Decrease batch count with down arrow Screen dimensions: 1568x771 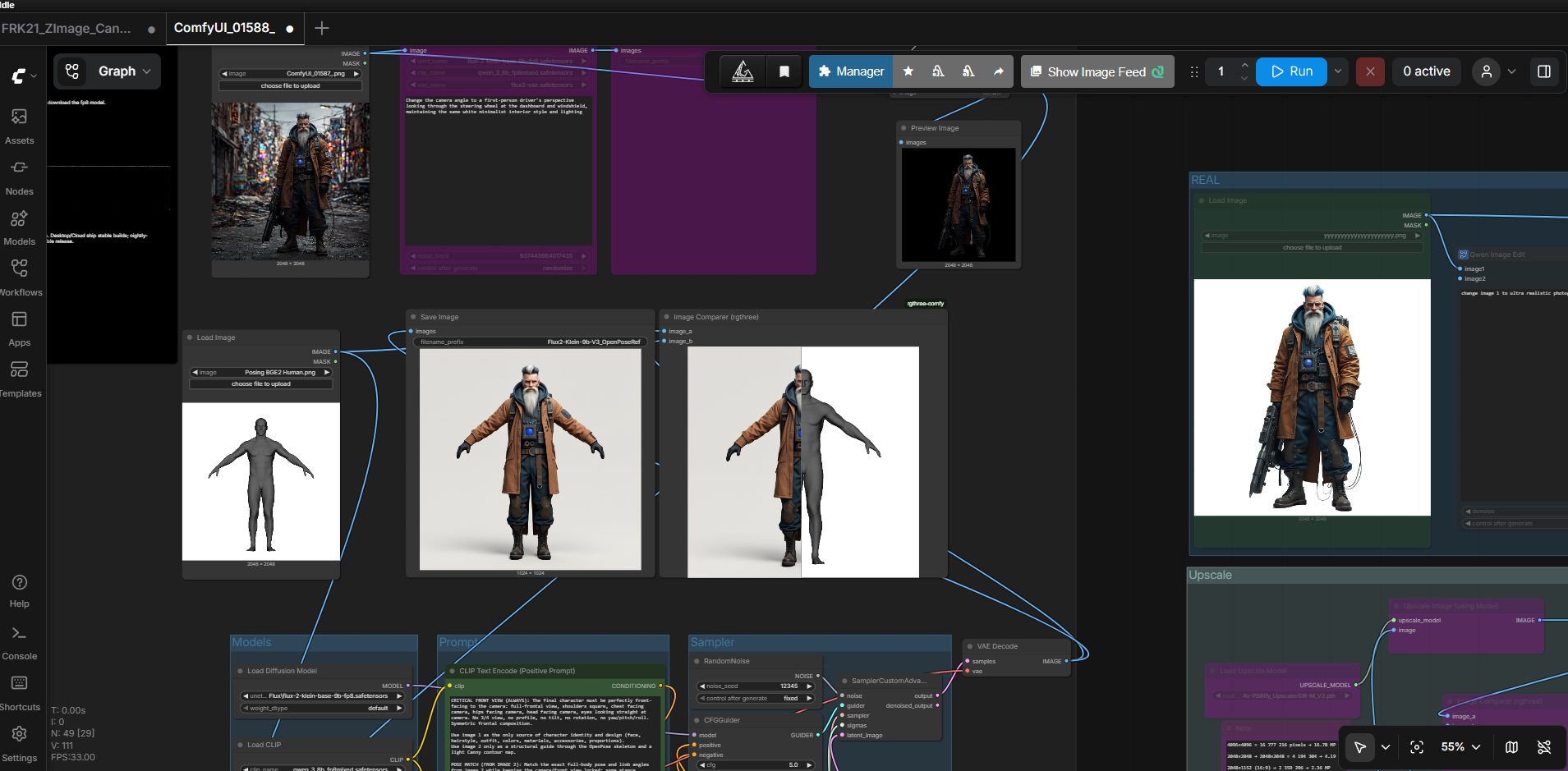(x=1244, y=79)
